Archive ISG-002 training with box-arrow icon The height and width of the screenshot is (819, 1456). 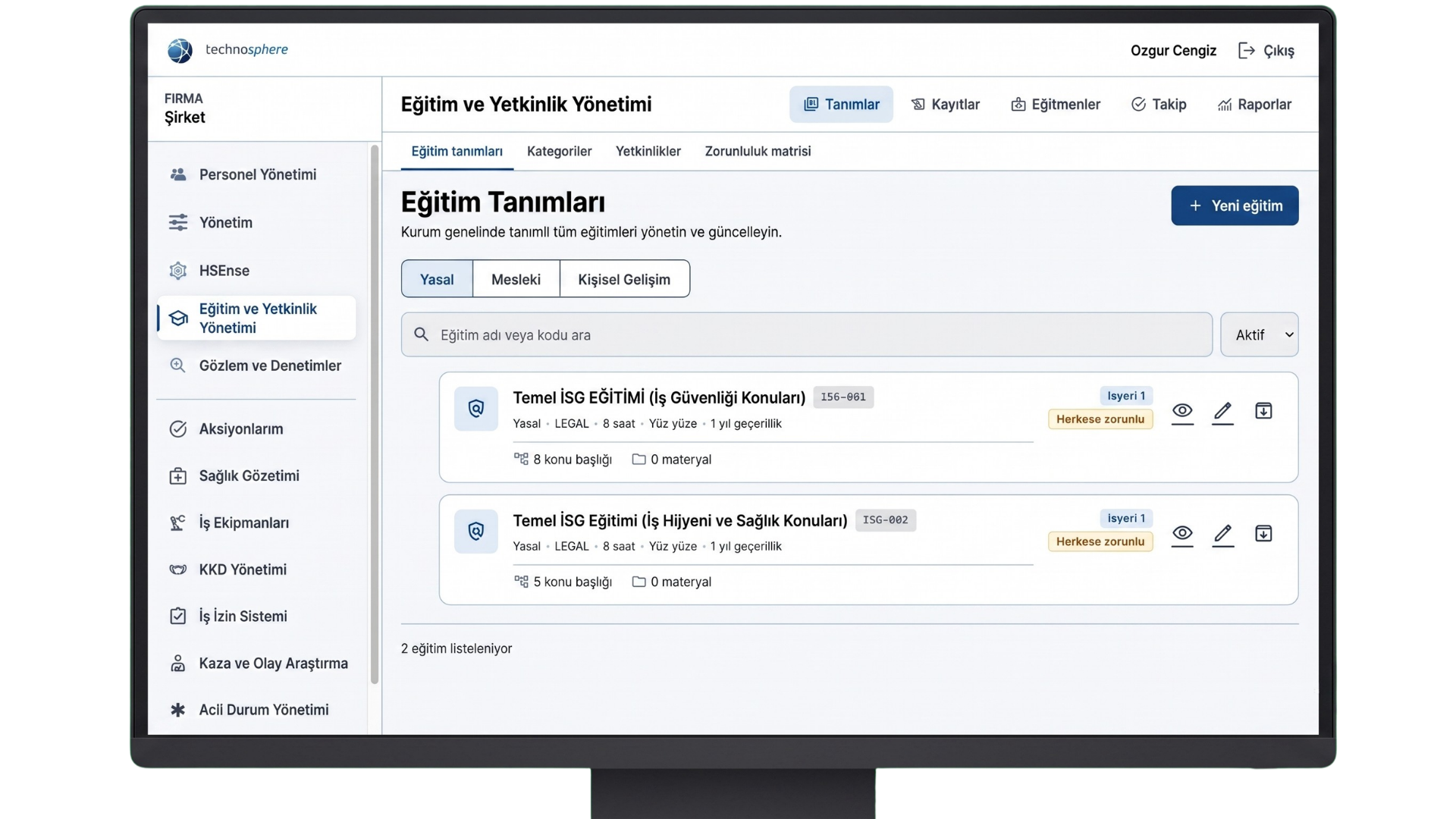pyautogui.click(x=1263, y=534)
